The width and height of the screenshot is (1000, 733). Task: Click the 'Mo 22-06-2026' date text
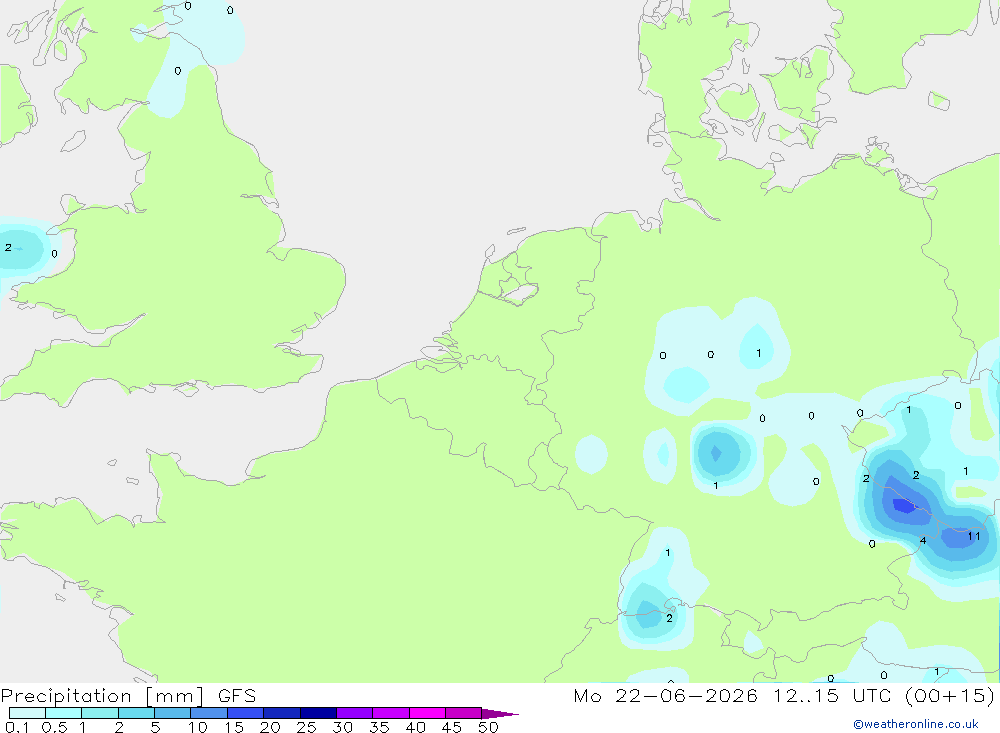pos(665,696)
